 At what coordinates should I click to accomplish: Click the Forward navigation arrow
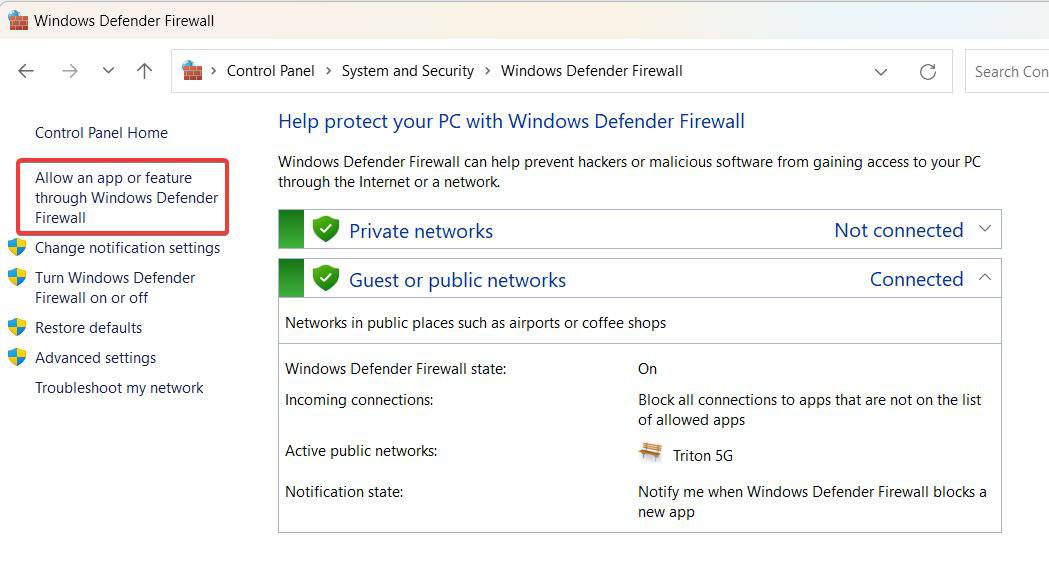coord(69,71)
